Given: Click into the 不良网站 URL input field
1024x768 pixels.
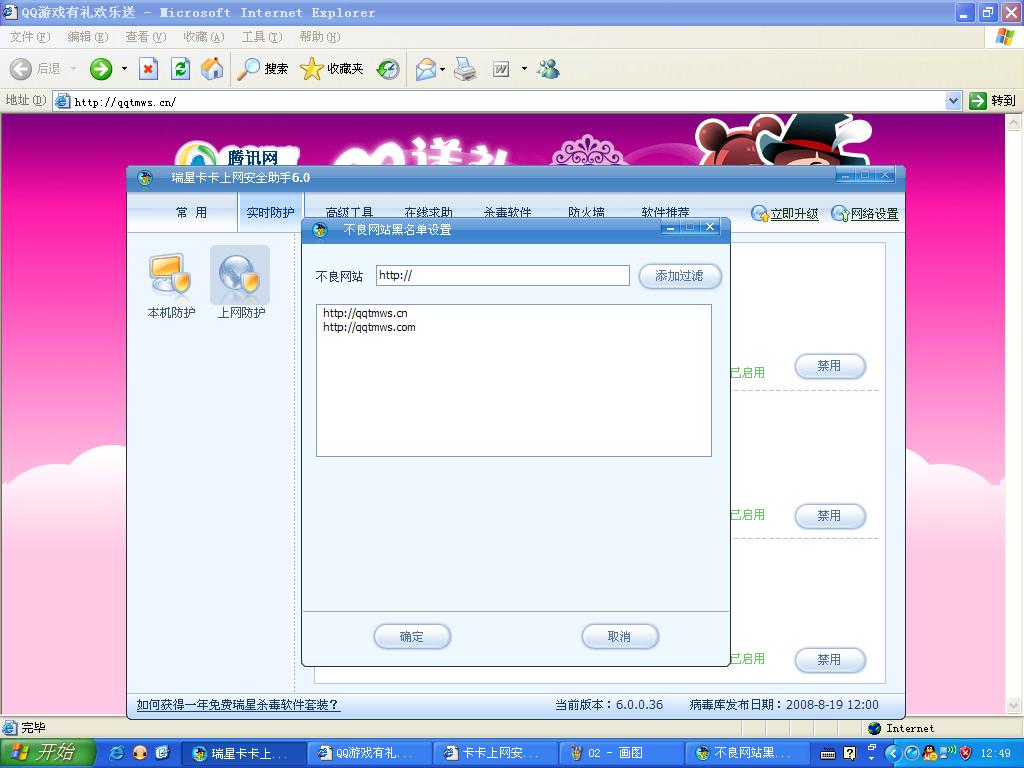Looking at the screenshot, I should (x=503, y=276).
